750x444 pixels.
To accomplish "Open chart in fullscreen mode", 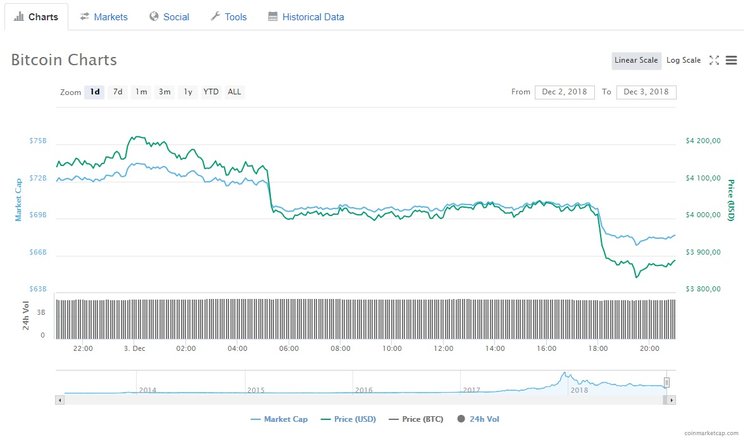I will click(714, 60).
